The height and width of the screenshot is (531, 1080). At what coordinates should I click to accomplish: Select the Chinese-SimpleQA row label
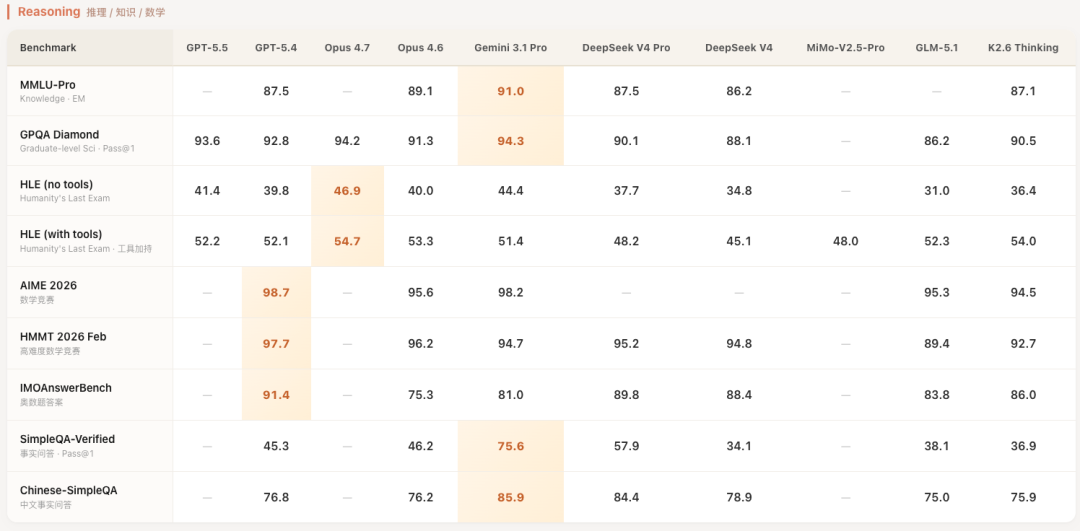(x=68, y=490)
